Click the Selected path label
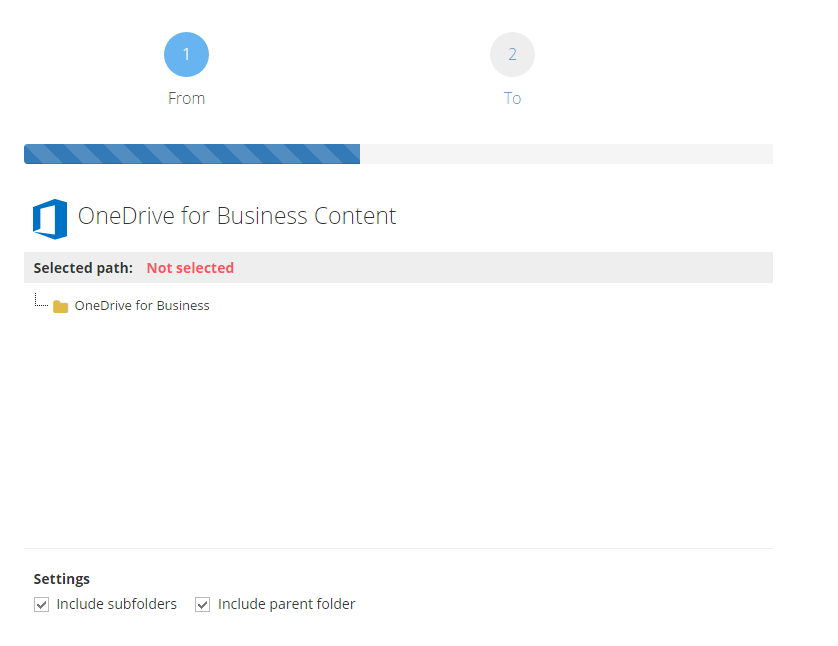 (83, 268)
